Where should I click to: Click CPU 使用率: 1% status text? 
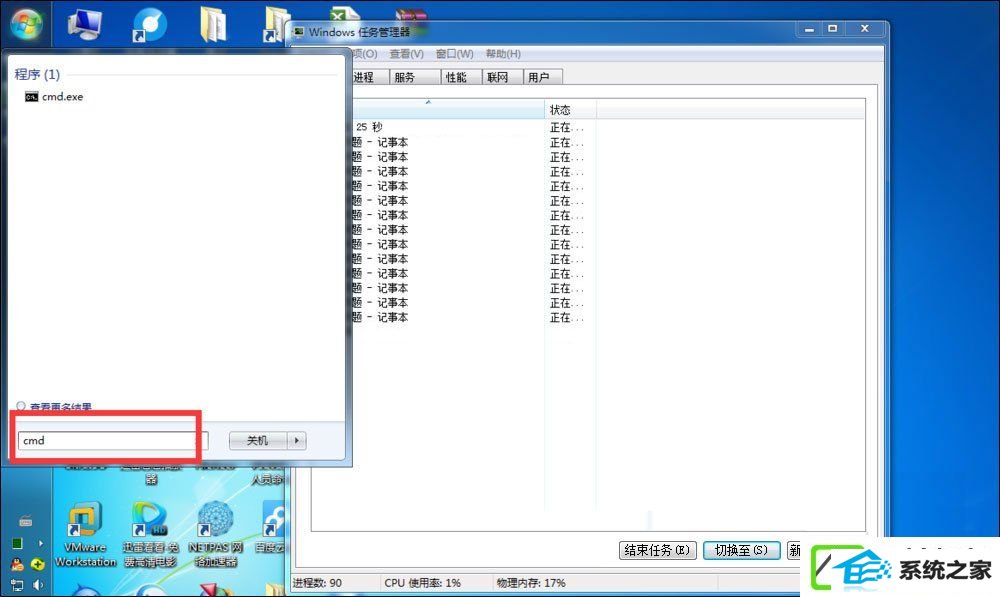pos(422,583)
